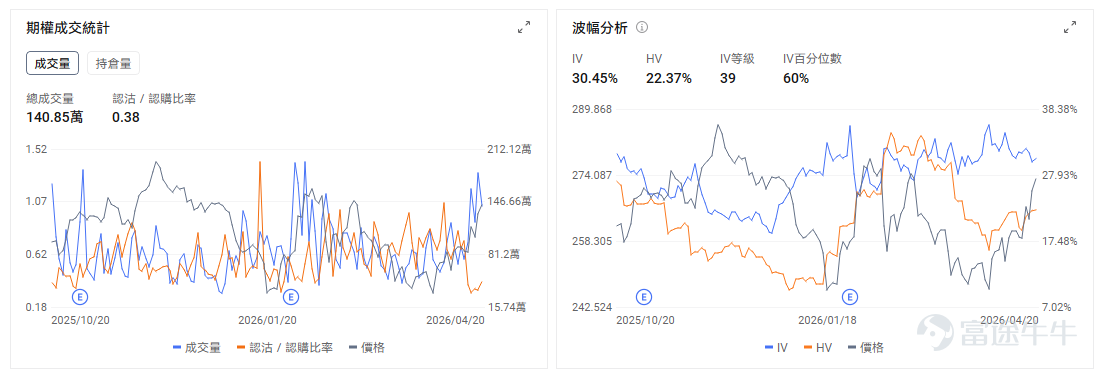1097x369 pixels.
Task: Click the 1.07 left axis label
Action: point(36,202)
